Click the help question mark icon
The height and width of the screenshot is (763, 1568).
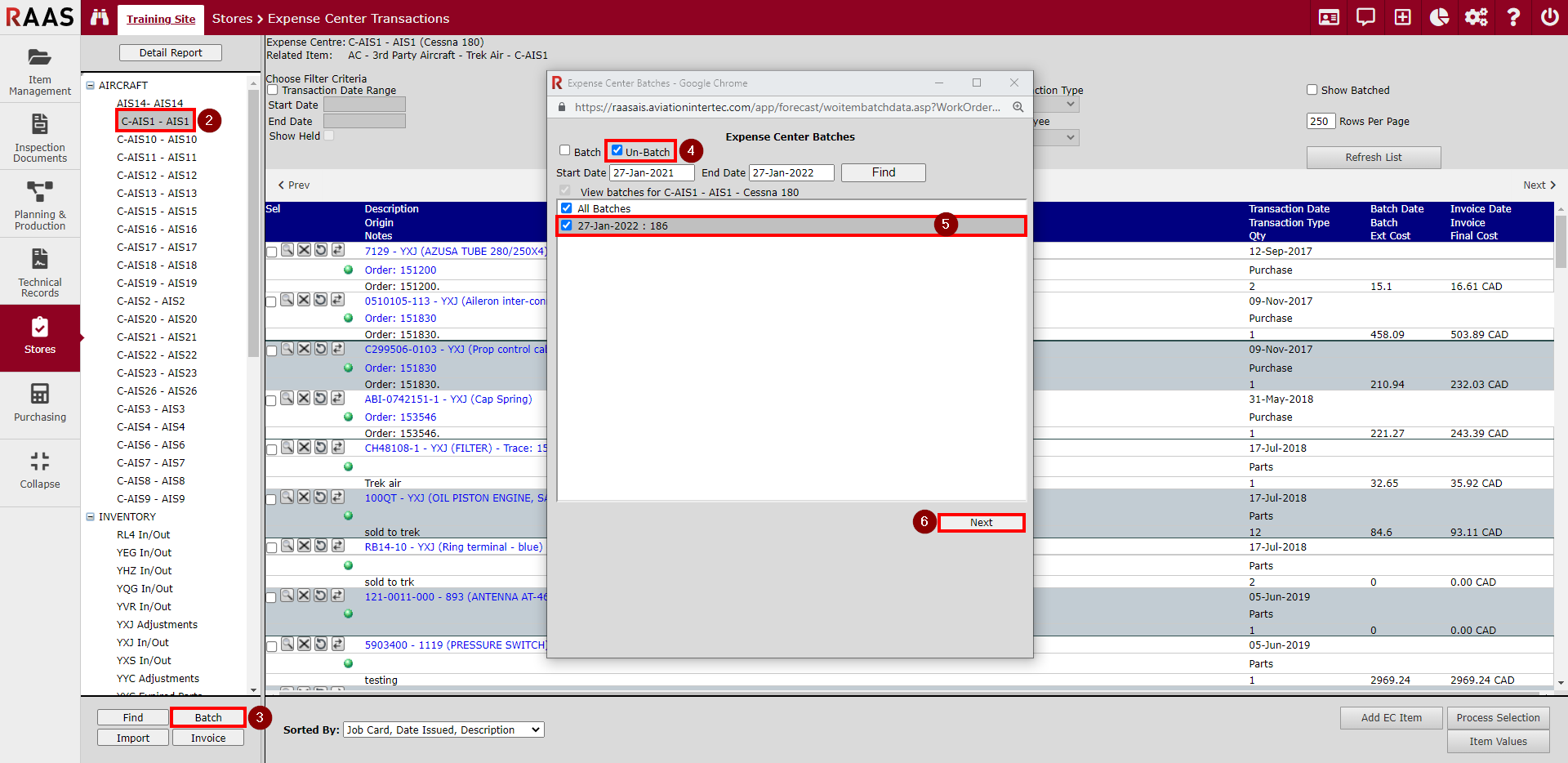click(x=1512, y=17)
